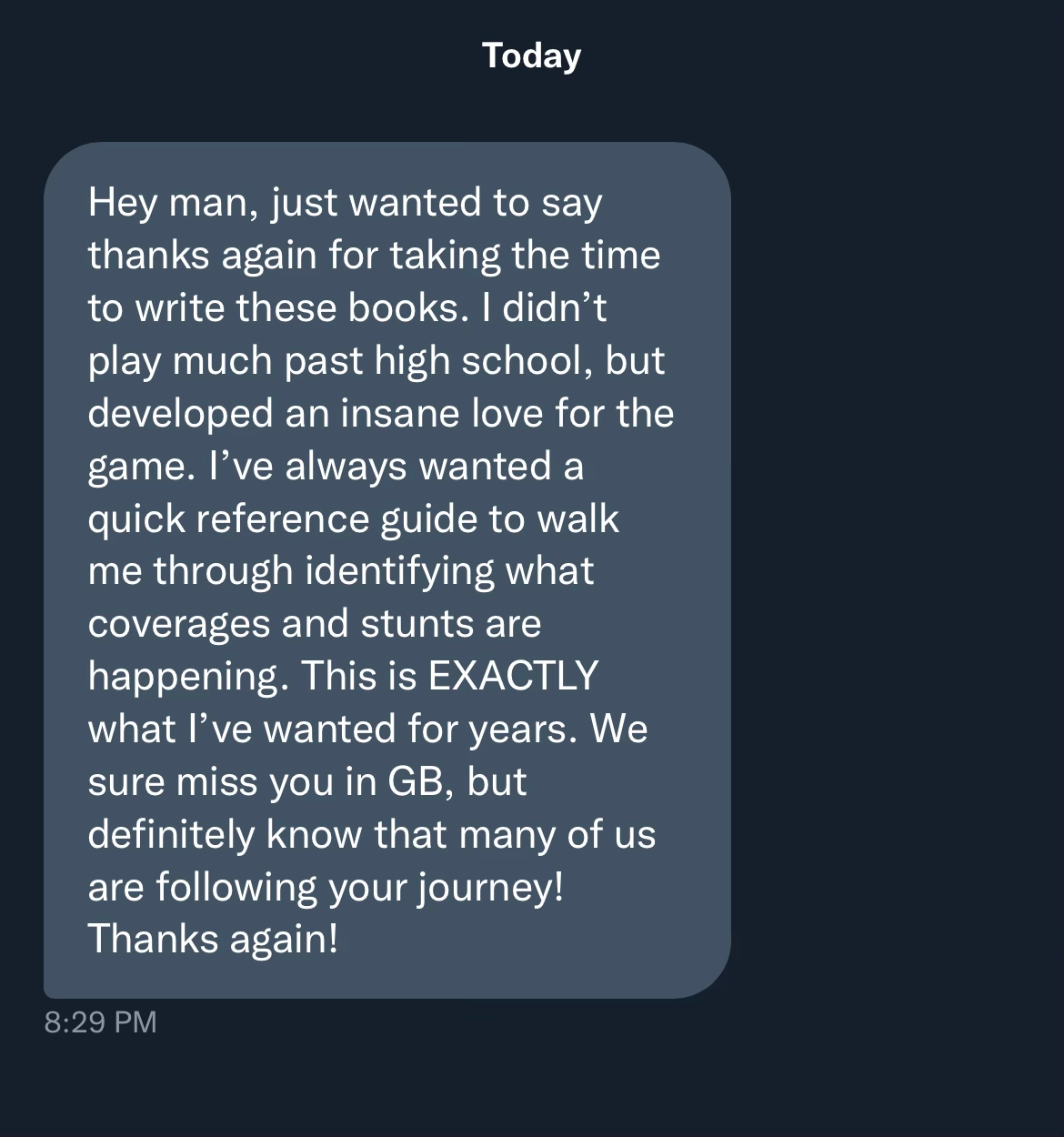This screenshot has width=1064, height=1137.
Task: Click the "Today" date header
Action: [x=531, y=56]
